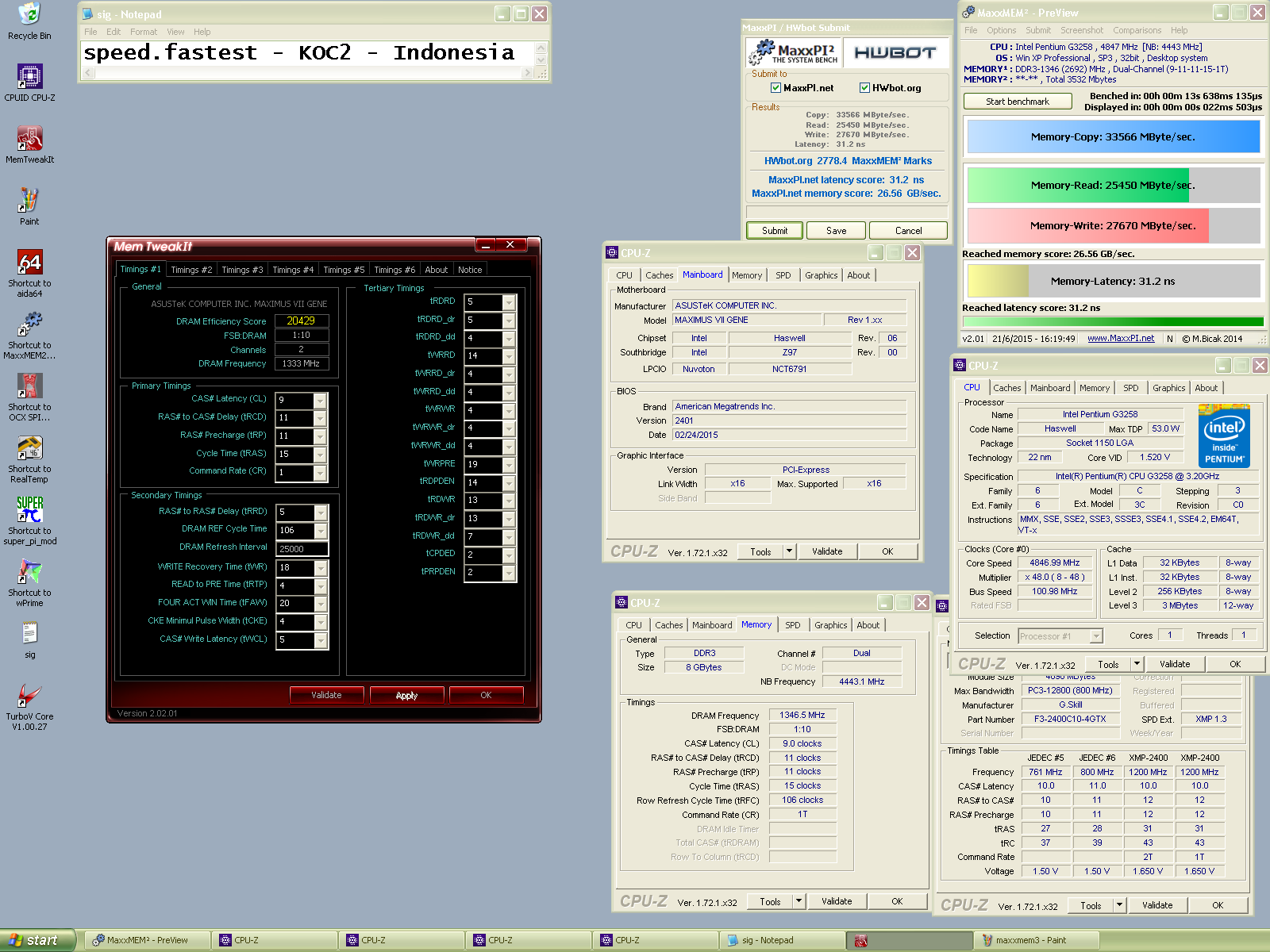Select Caches tab in CPU-Z processor window
This screenshot has height=952, width=1270.
pos(1007,388)
